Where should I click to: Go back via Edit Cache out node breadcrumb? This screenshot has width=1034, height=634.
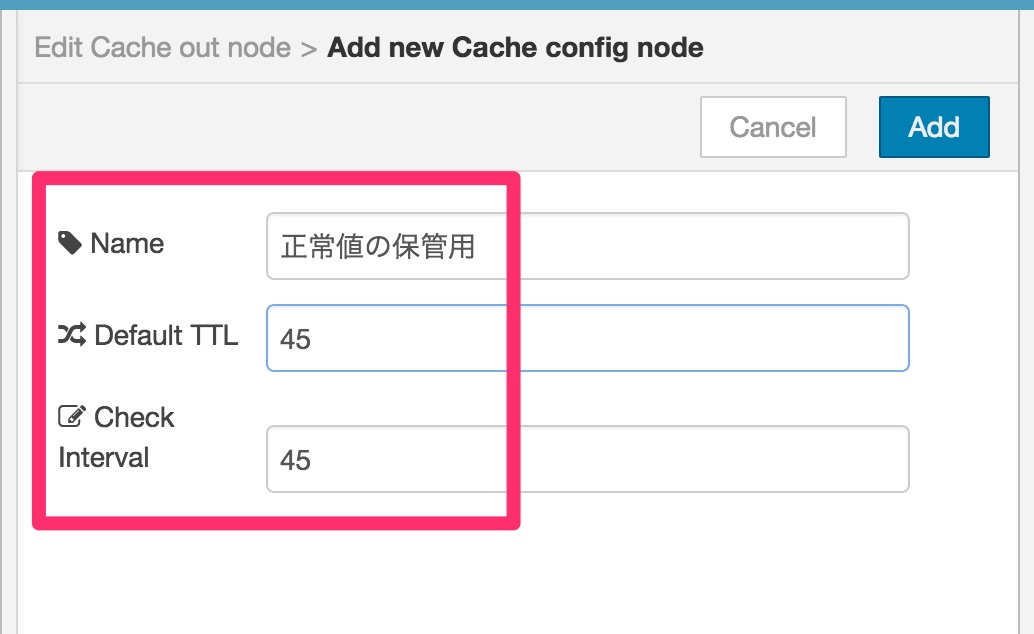(x=162, y=48)
